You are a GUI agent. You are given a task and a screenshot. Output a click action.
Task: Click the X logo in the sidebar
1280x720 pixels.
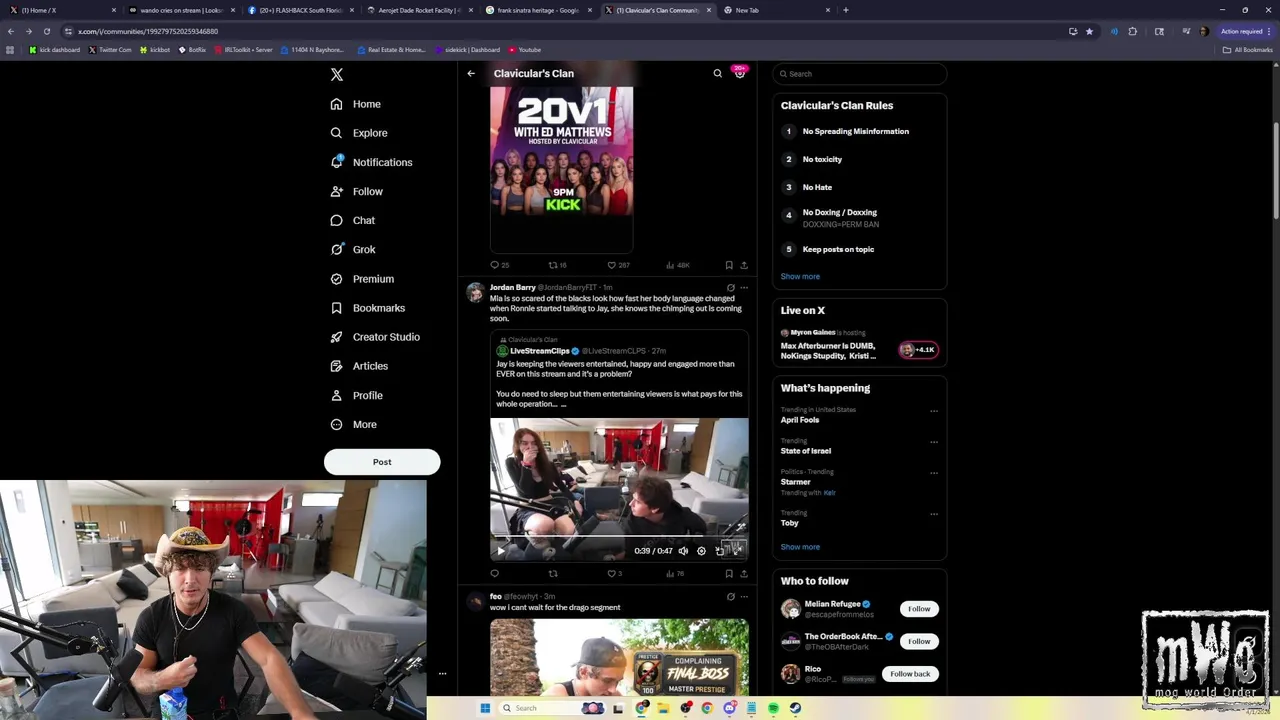[x=337, y=75]
